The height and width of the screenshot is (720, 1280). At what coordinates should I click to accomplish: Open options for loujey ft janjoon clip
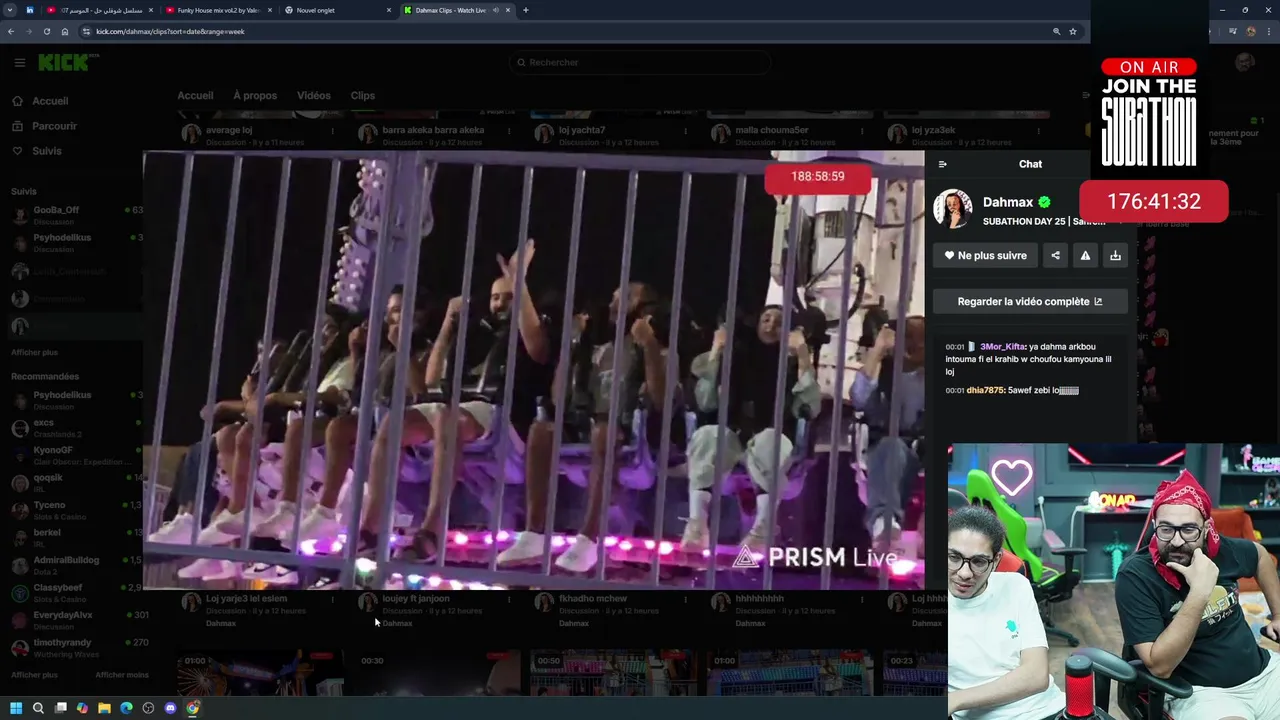click(x=508, y=599)
